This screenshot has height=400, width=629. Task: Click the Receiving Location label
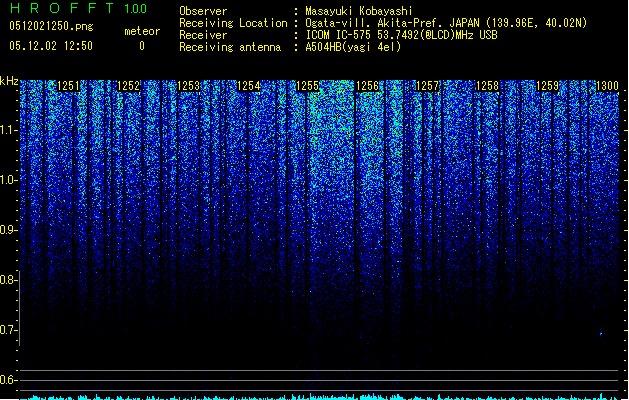(x=233, y=23)
